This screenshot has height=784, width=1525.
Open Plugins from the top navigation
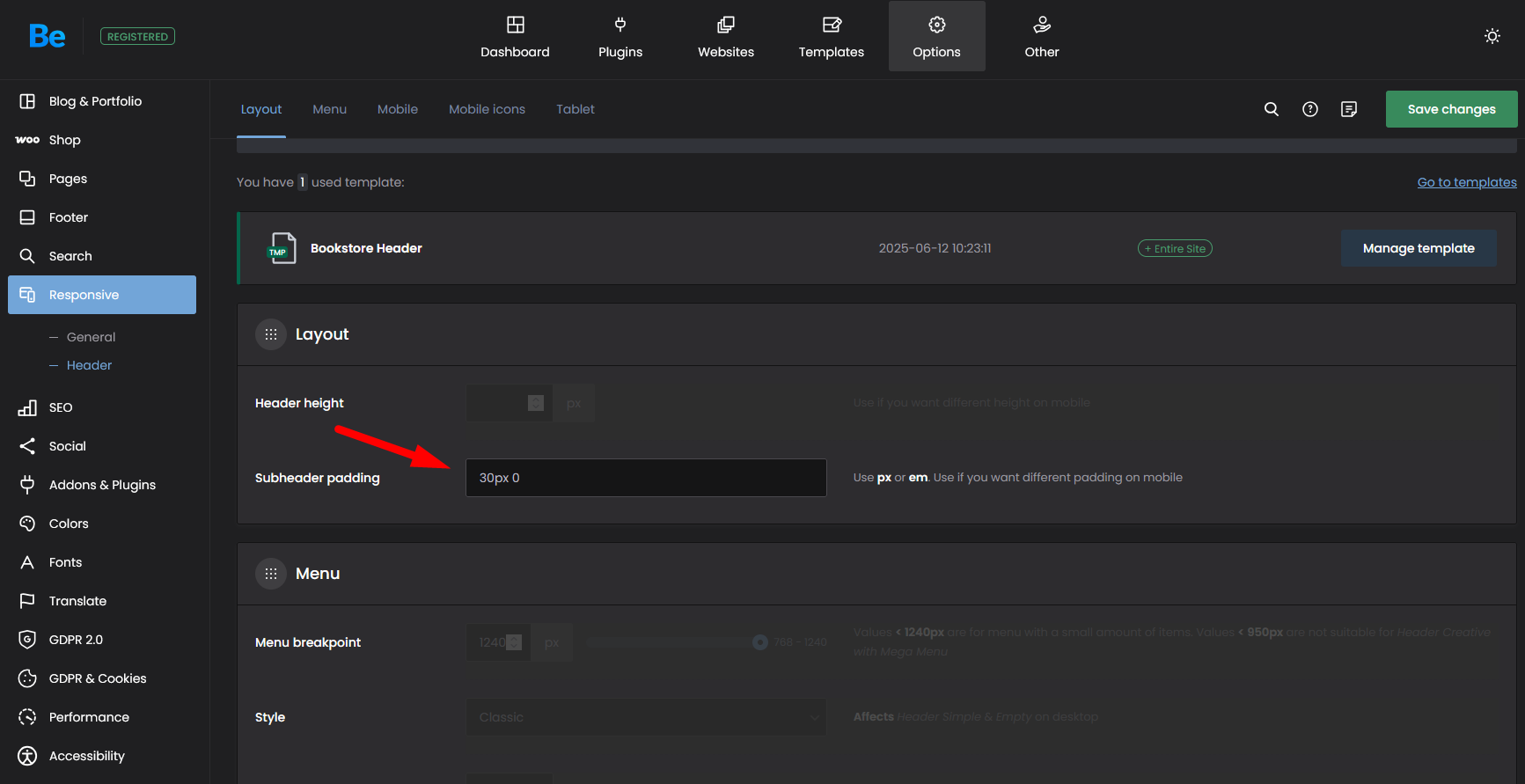[x=620, y=37]
